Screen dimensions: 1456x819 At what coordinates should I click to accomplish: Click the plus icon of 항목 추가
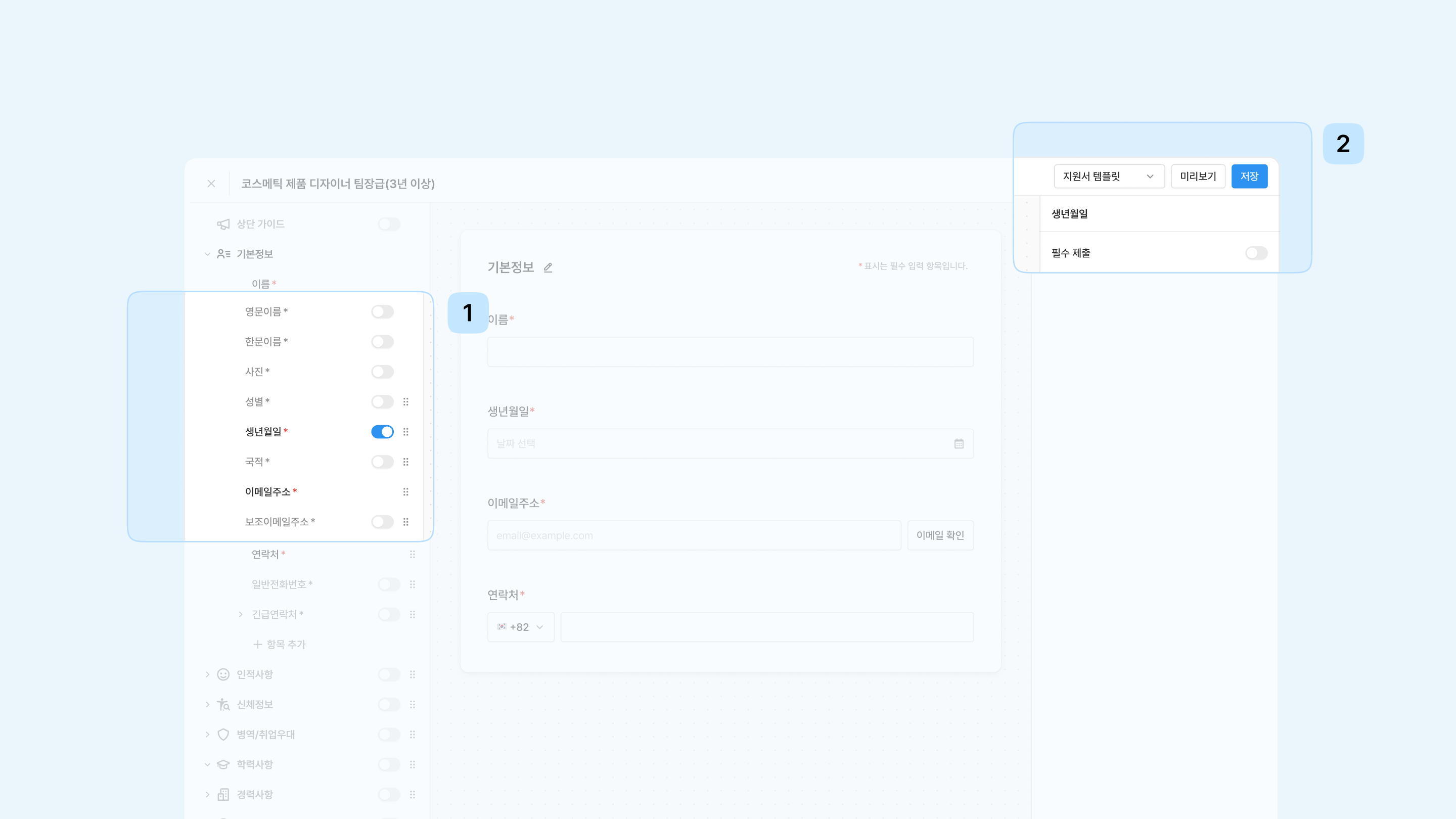[258, 645]
